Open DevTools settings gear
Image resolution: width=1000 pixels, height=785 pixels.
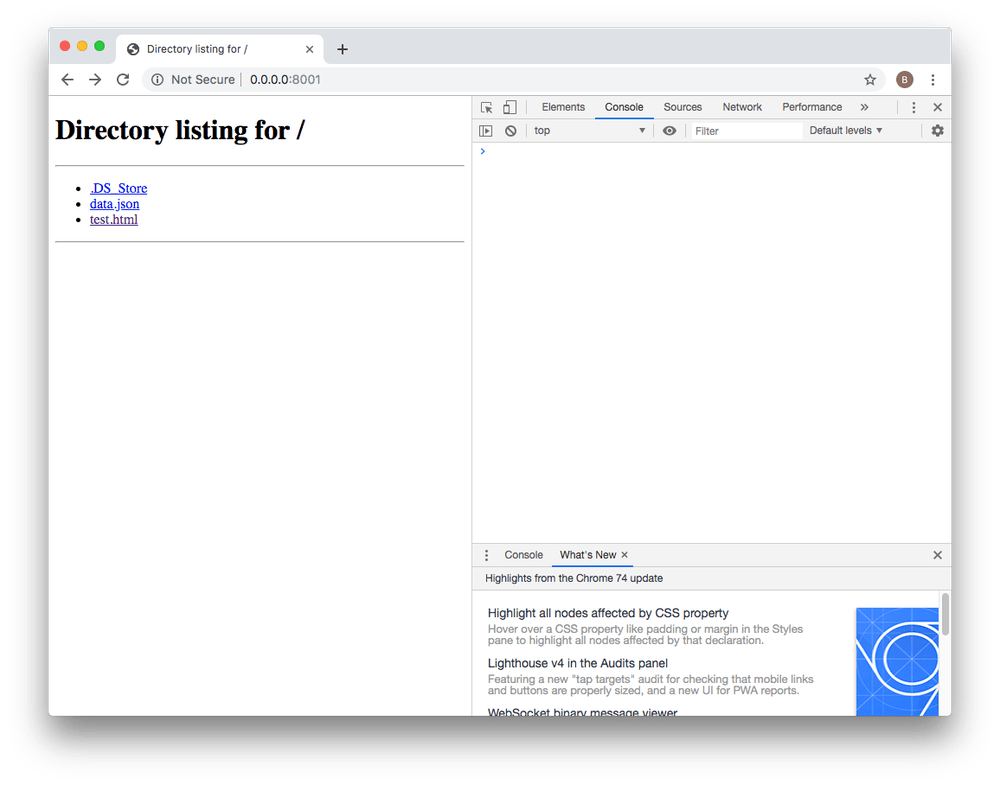pos(937,130)
